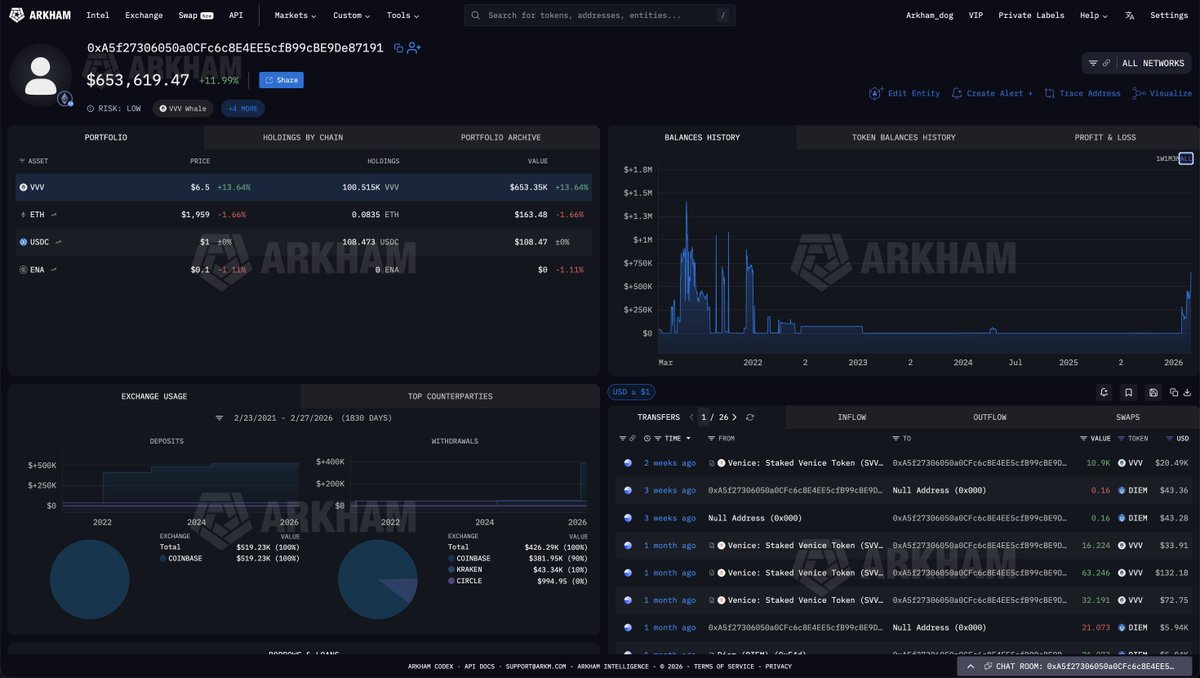Image resolution: width=1200 pixels, height=678 pixels.
Task: Open the Tools dropdown menu
Action: [x=403, y=15]
